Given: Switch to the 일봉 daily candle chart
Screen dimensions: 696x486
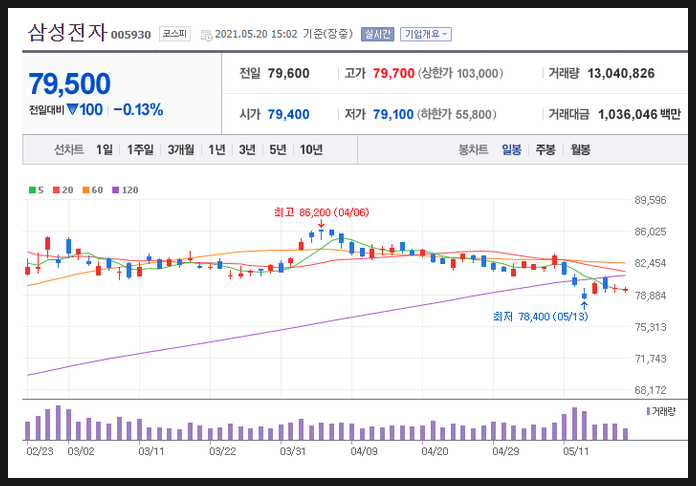Looking at the screenshot, I should click(511, 150).
